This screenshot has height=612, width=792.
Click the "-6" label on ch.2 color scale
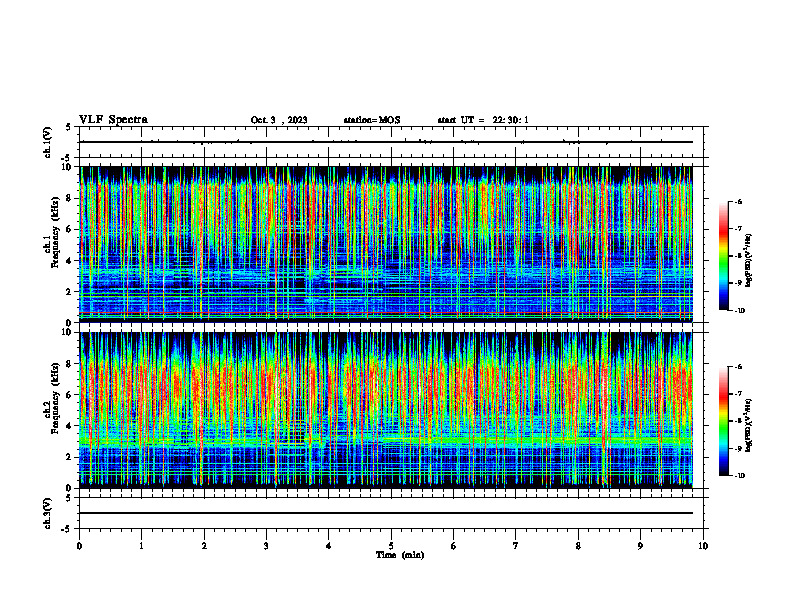[x=738, y=367]
